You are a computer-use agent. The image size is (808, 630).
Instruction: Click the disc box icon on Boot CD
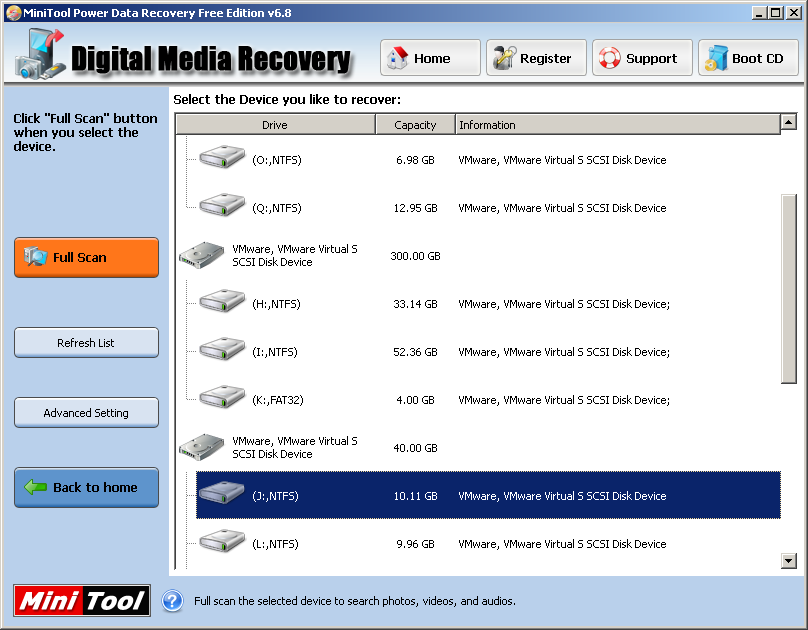(x=716, y=58)
